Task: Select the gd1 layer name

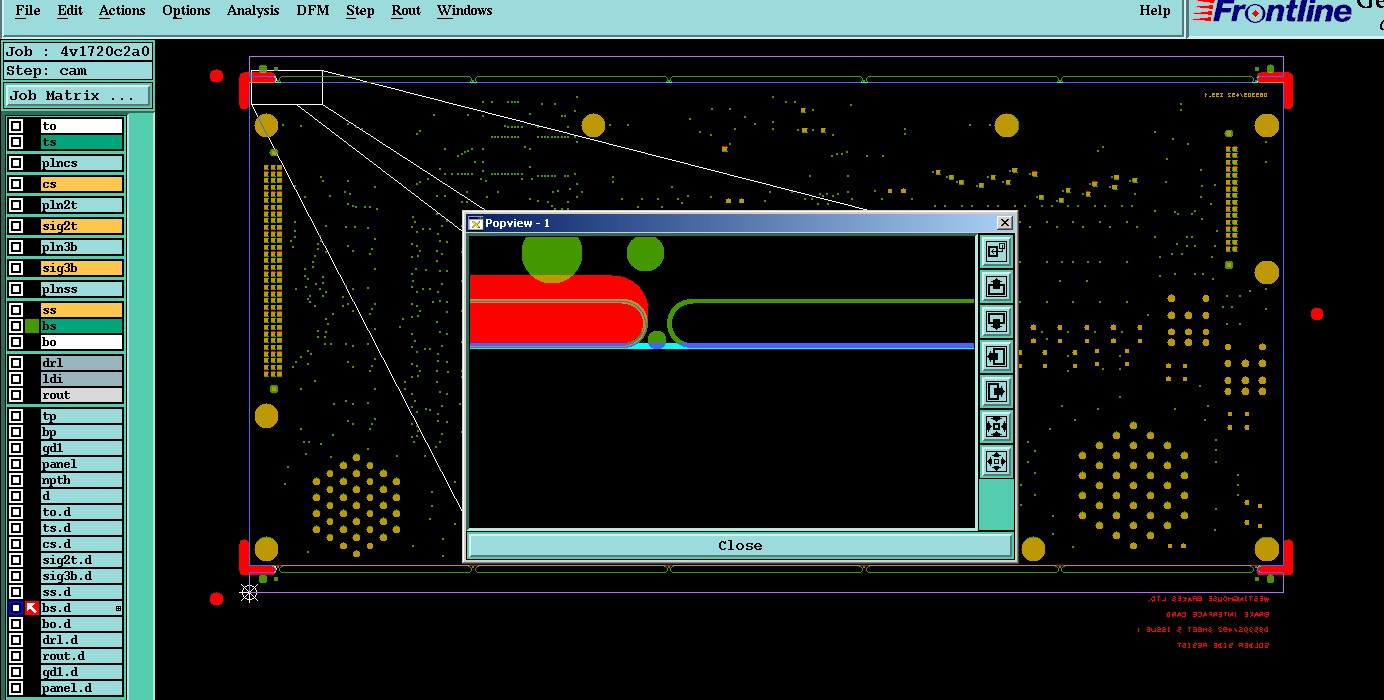Action: point(81,448)
